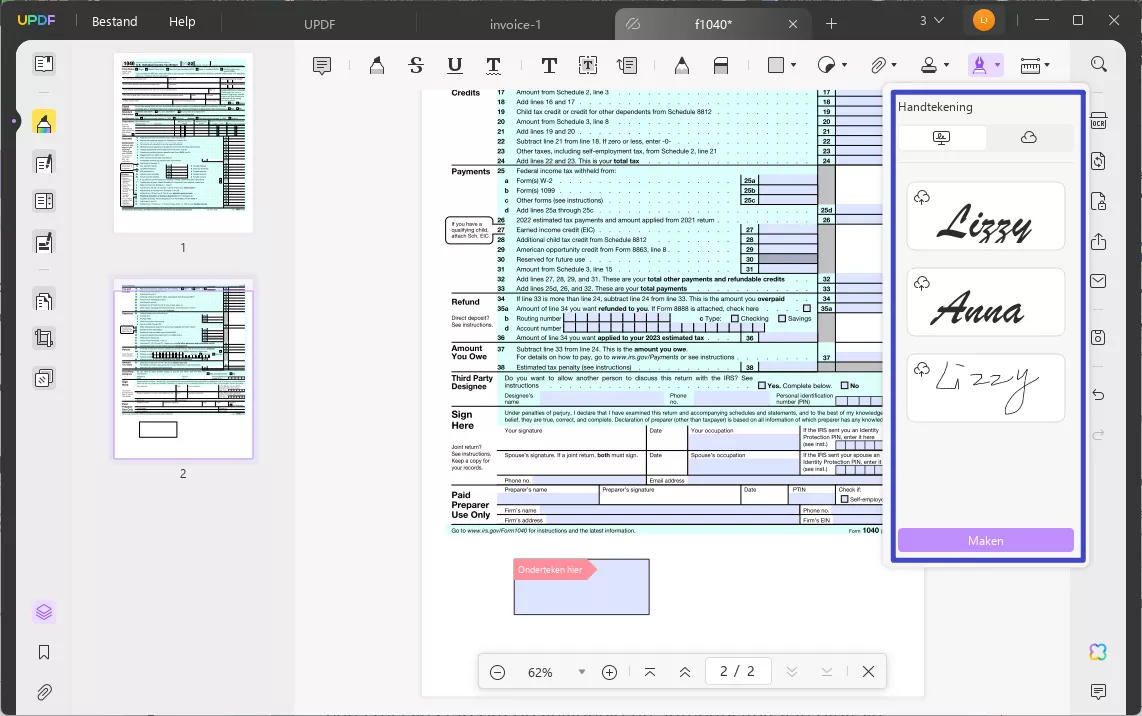Image resolution: width=1142 pixels, height=716 pixels.
Task: Open the window count '3' dropdown
Action: pos(931,20)
